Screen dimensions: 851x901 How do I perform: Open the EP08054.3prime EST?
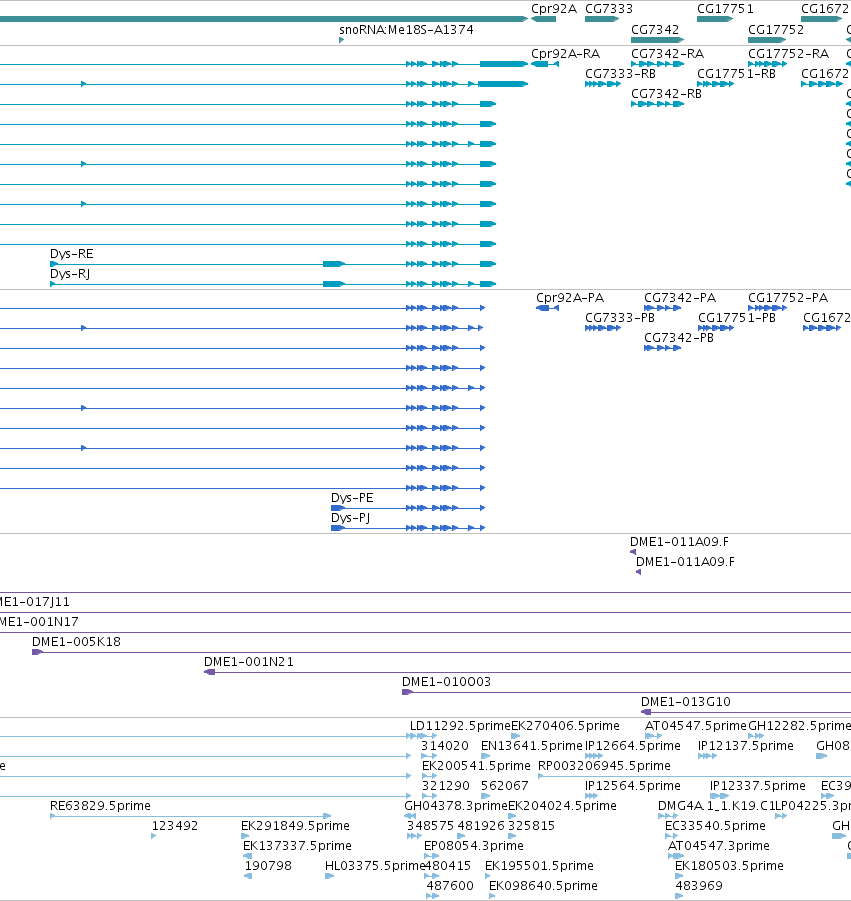[x=432, y=856]
